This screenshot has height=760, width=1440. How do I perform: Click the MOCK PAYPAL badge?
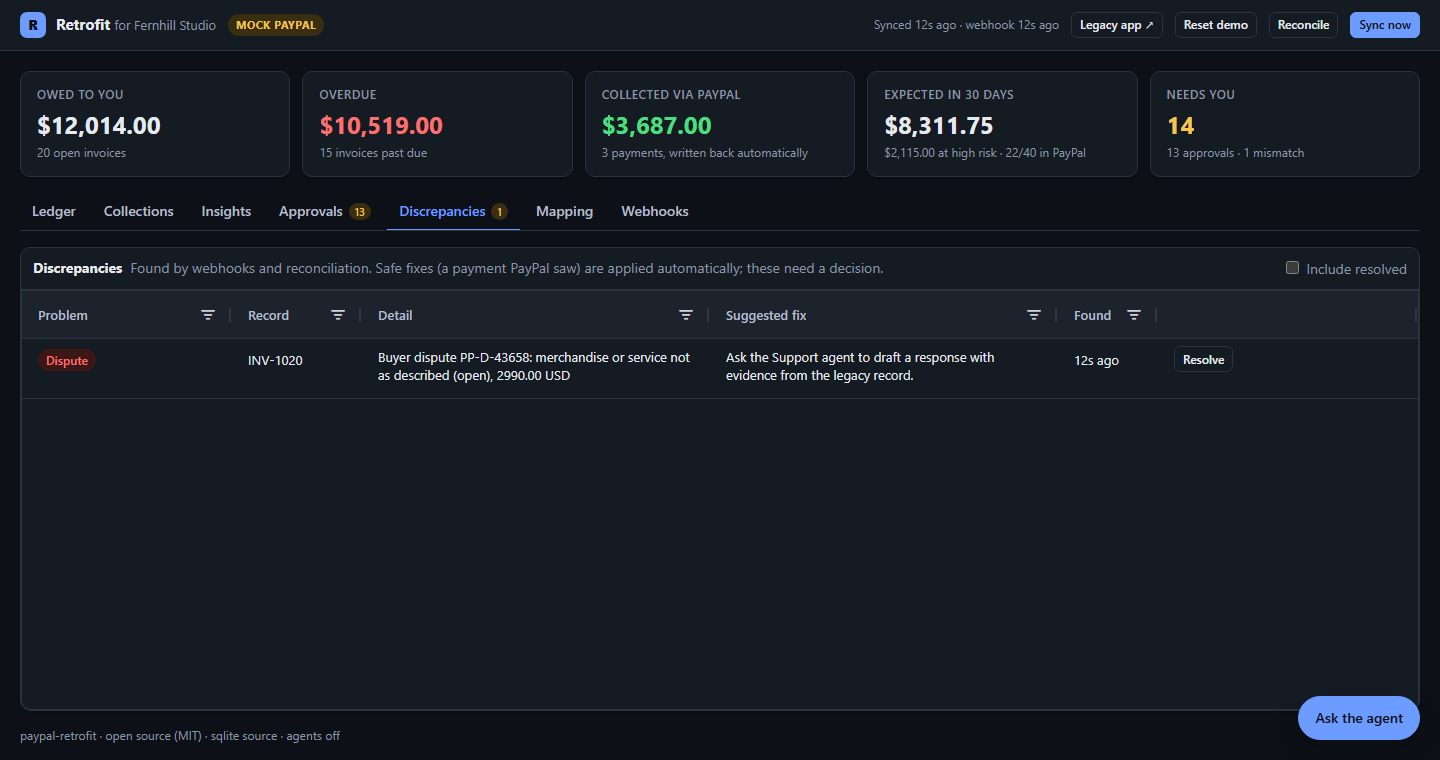(x=276, y=25)
